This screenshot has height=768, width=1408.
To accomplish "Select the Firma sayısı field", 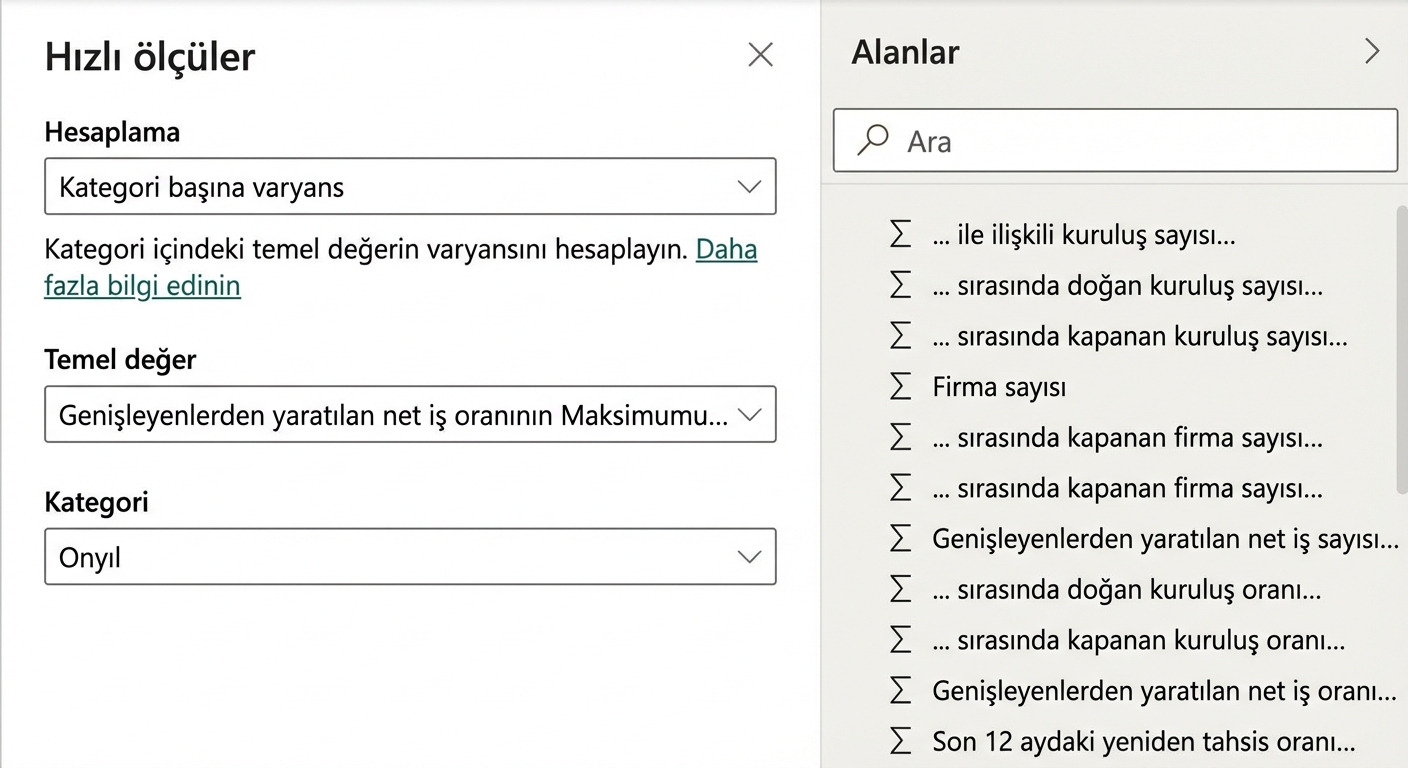I will [x=999, y=387].
